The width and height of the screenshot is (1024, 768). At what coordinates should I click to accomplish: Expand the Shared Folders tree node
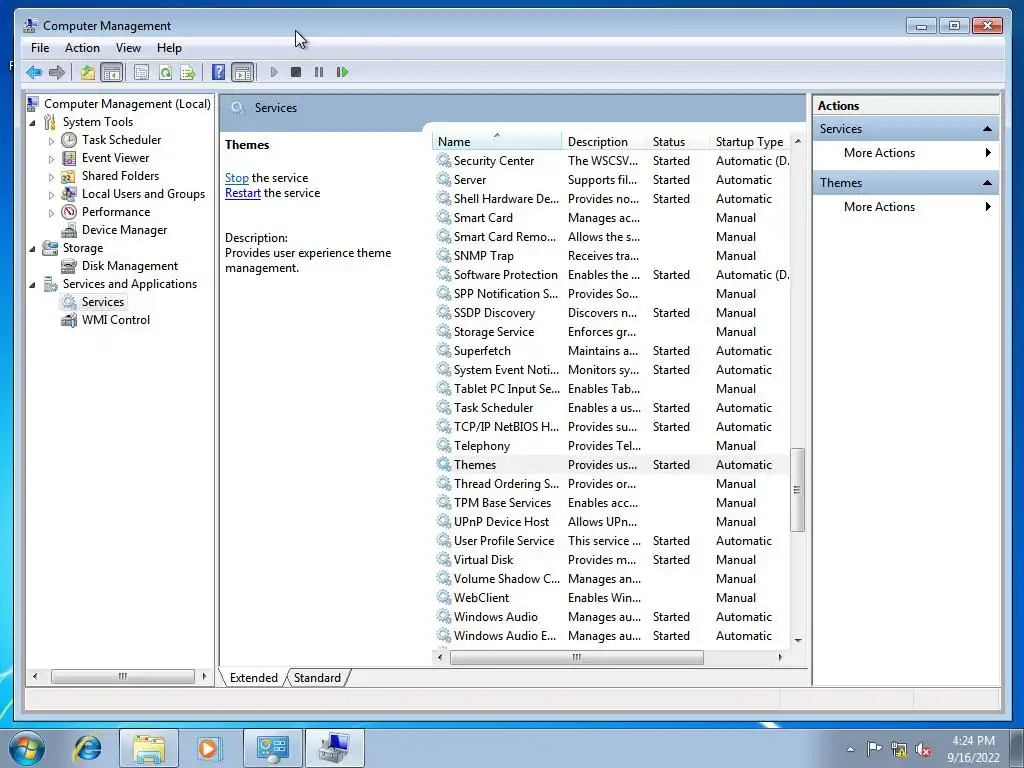click(51, 176)
